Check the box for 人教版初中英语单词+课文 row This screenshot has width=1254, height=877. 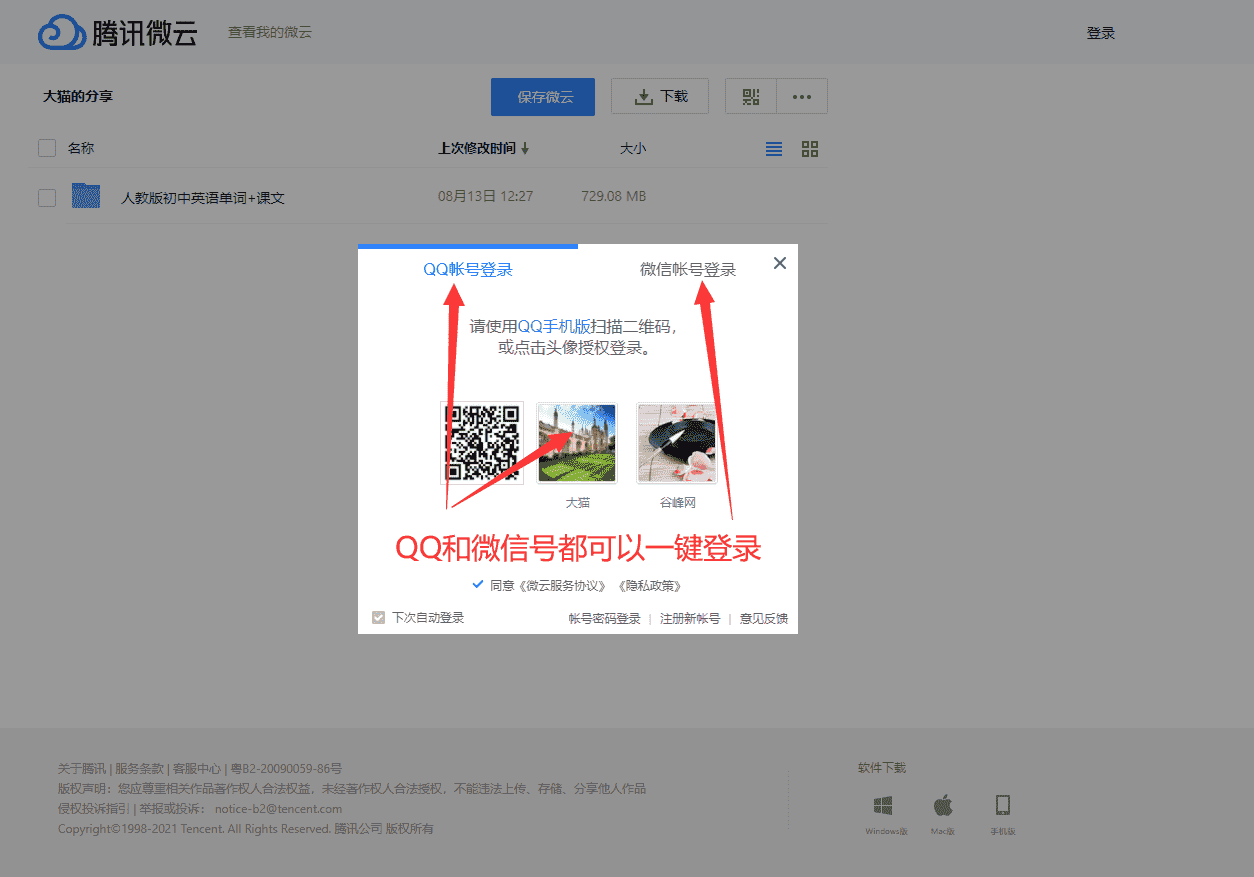47,197
